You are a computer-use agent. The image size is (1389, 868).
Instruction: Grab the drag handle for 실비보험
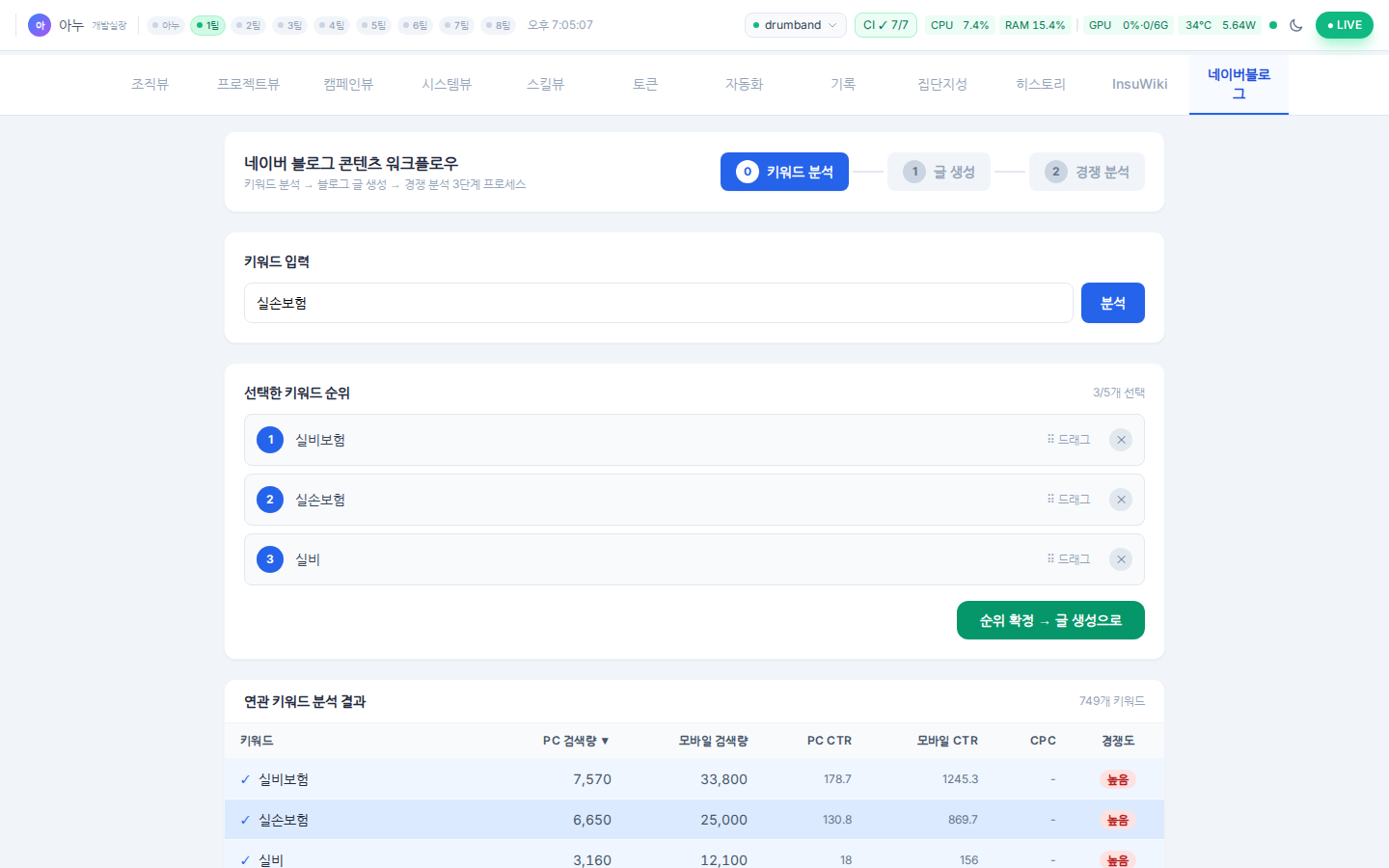click(1068, 440)
